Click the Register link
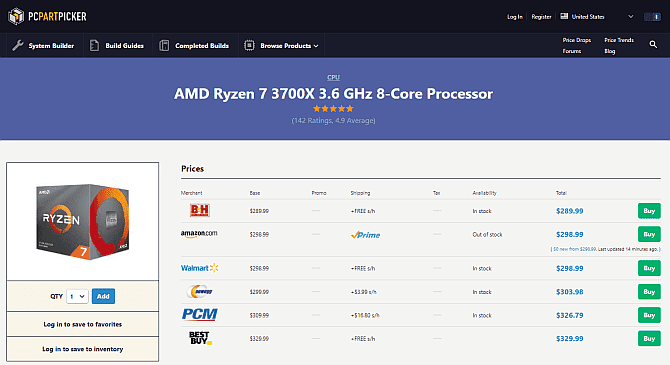Screen dimensions: 670x365 coord(541,17)
